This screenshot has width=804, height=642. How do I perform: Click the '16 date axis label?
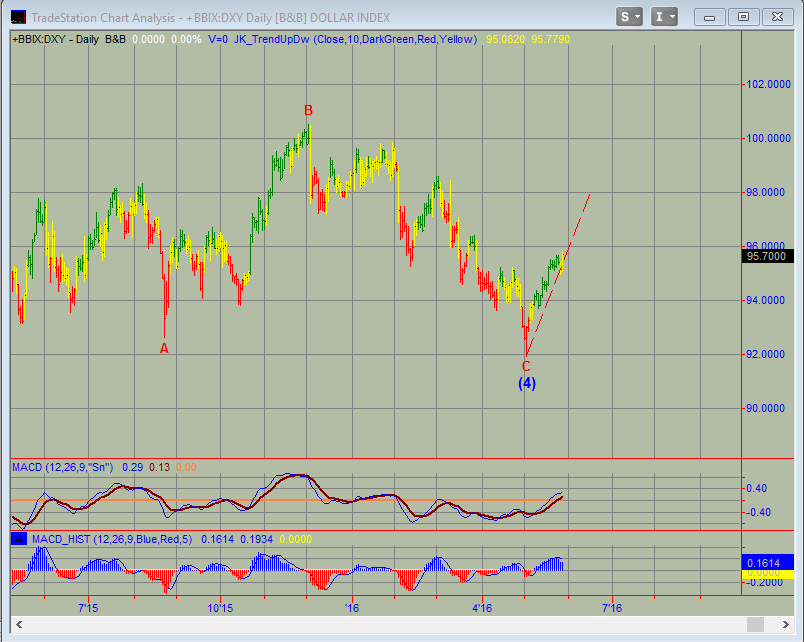point(352,608)
